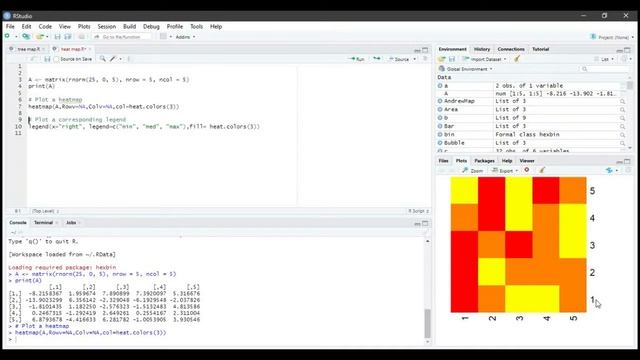Remove the current plot with the red X icon

coord(527,170)
